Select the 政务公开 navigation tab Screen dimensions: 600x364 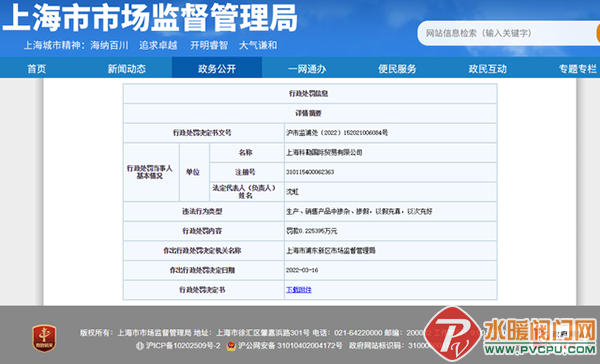tap(217, 69)
